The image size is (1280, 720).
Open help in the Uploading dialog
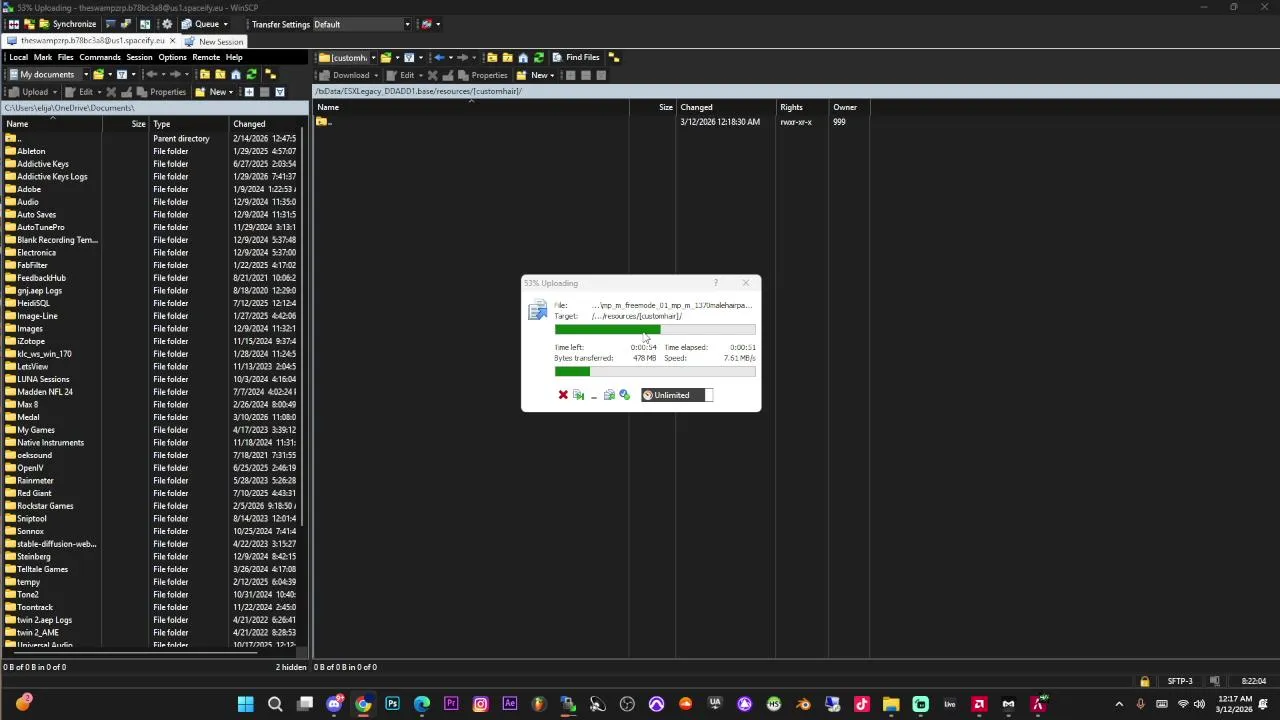click(x=715, y=283)
